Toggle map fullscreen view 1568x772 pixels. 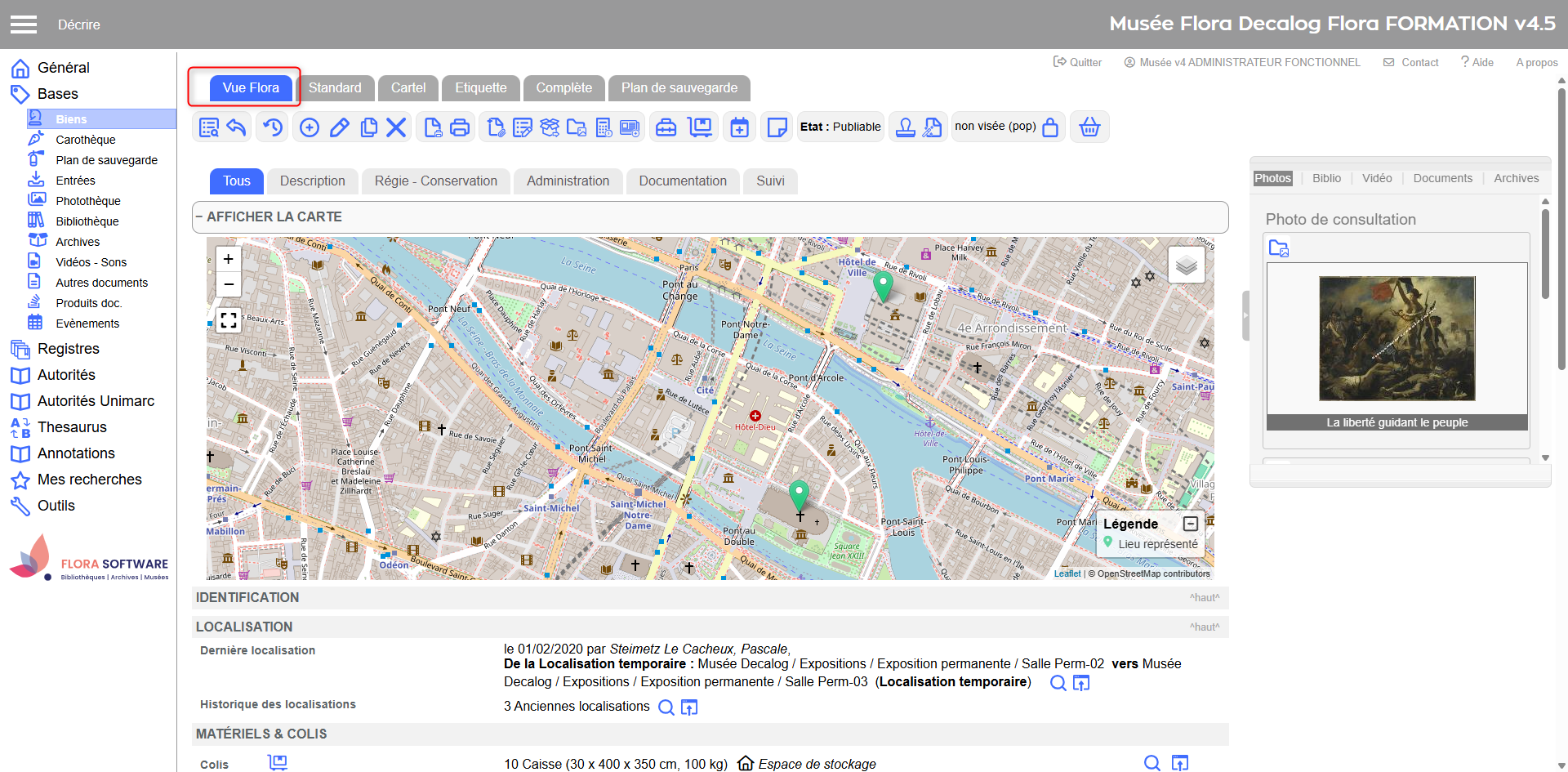click(x=229, y=320)
